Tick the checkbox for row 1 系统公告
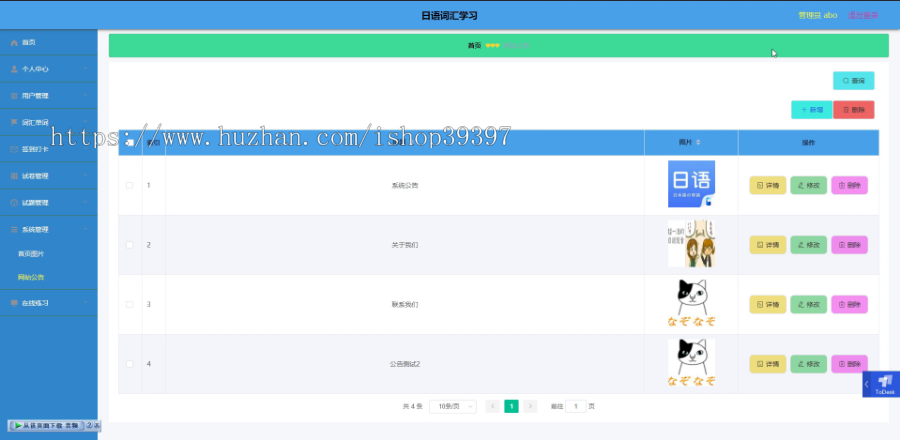 (x=130, y=185)
